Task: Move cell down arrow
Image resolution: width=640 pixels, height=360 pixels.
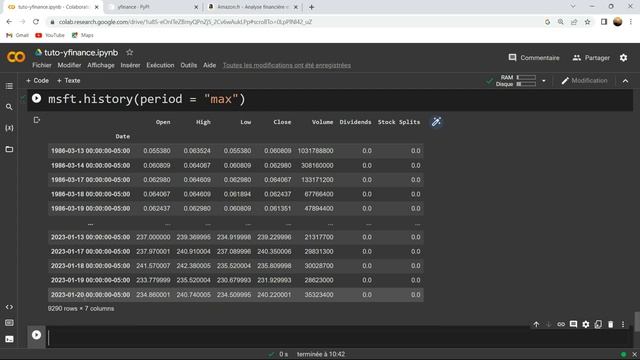Action: (x=549, y=324)
